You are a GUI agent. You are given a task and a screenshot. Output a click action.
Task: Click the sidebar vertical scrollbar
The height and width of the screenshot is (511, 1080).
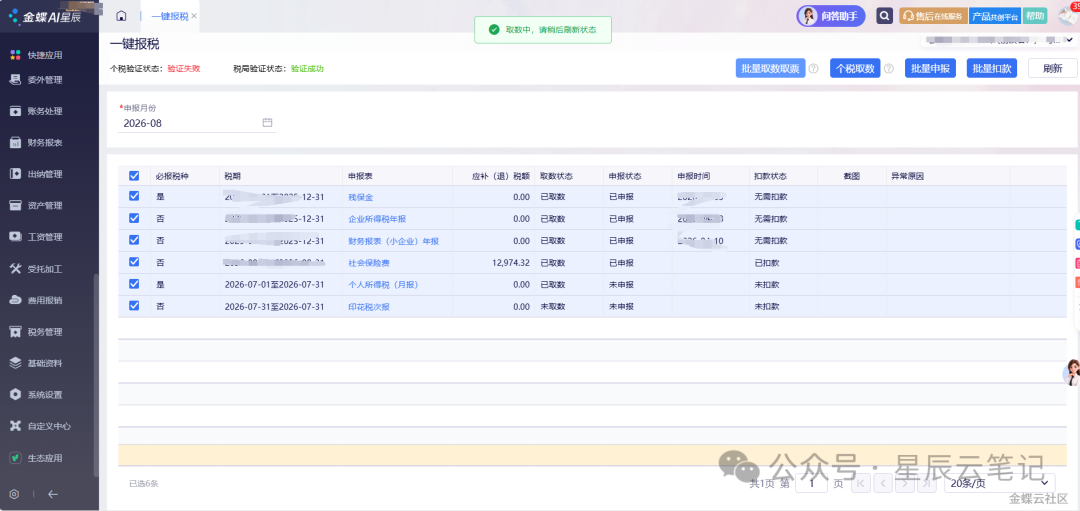click(x=96, y=375)
